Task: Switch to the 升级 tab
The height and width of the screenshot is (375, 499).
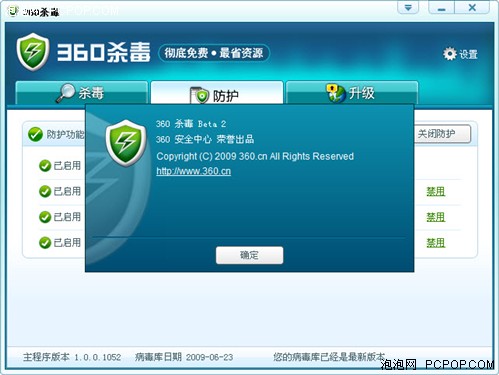Action: (x=352, y=92)
